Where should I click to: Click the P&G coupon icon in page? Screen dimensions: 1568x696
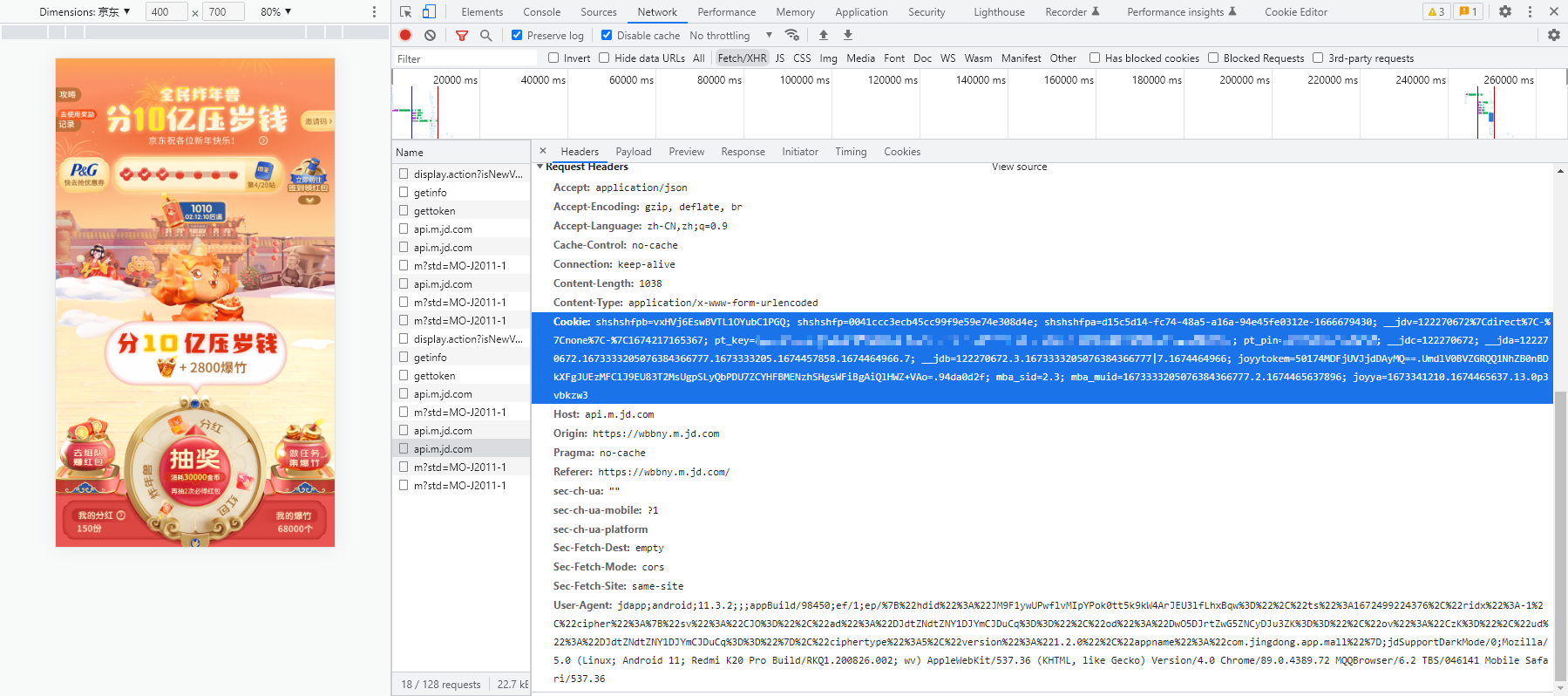tap(84, 173)
